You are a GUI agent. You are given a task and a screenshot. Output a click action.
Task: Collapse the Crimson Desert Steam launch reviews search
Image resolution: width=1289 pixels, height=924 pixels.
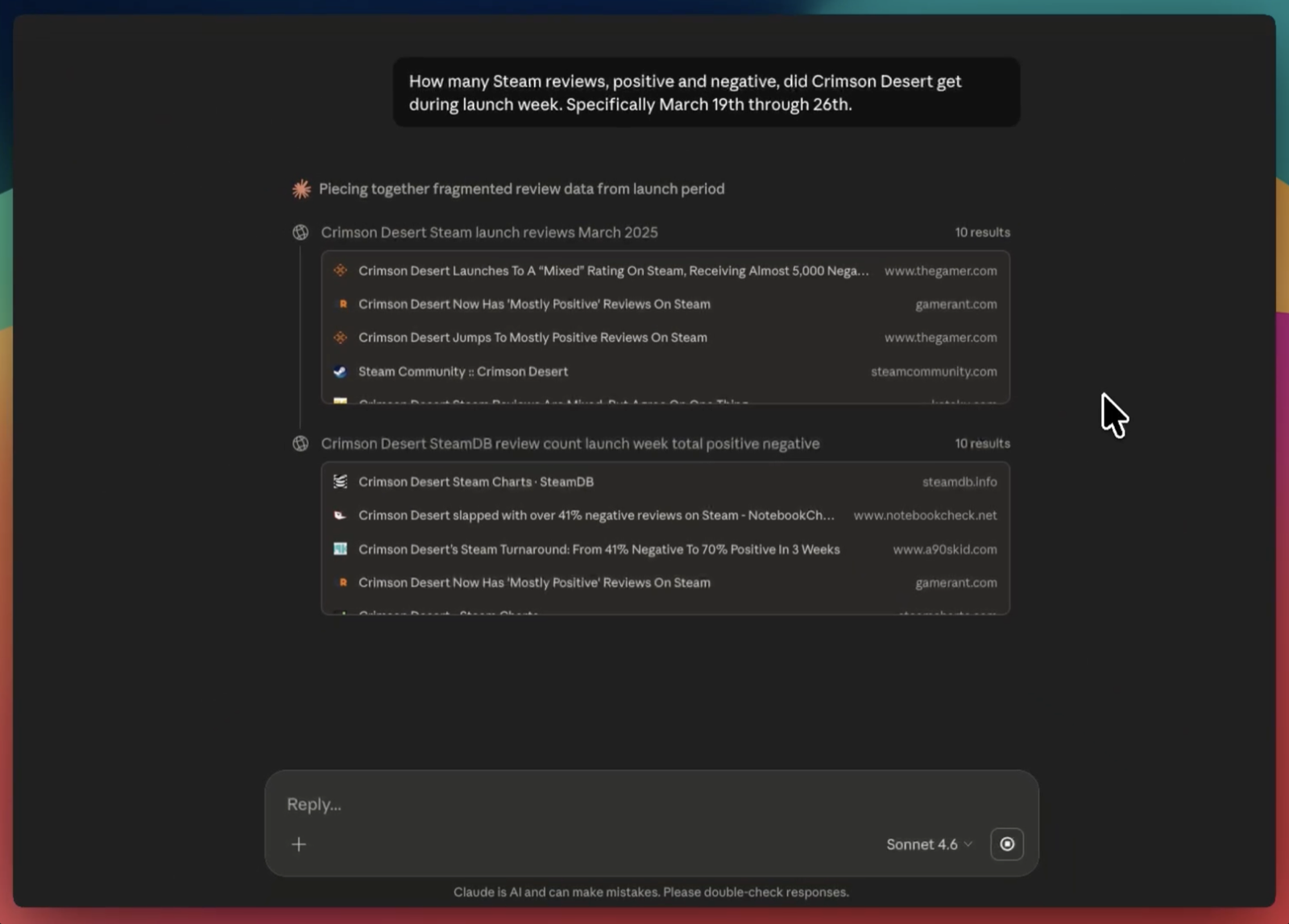coord(489,233)
